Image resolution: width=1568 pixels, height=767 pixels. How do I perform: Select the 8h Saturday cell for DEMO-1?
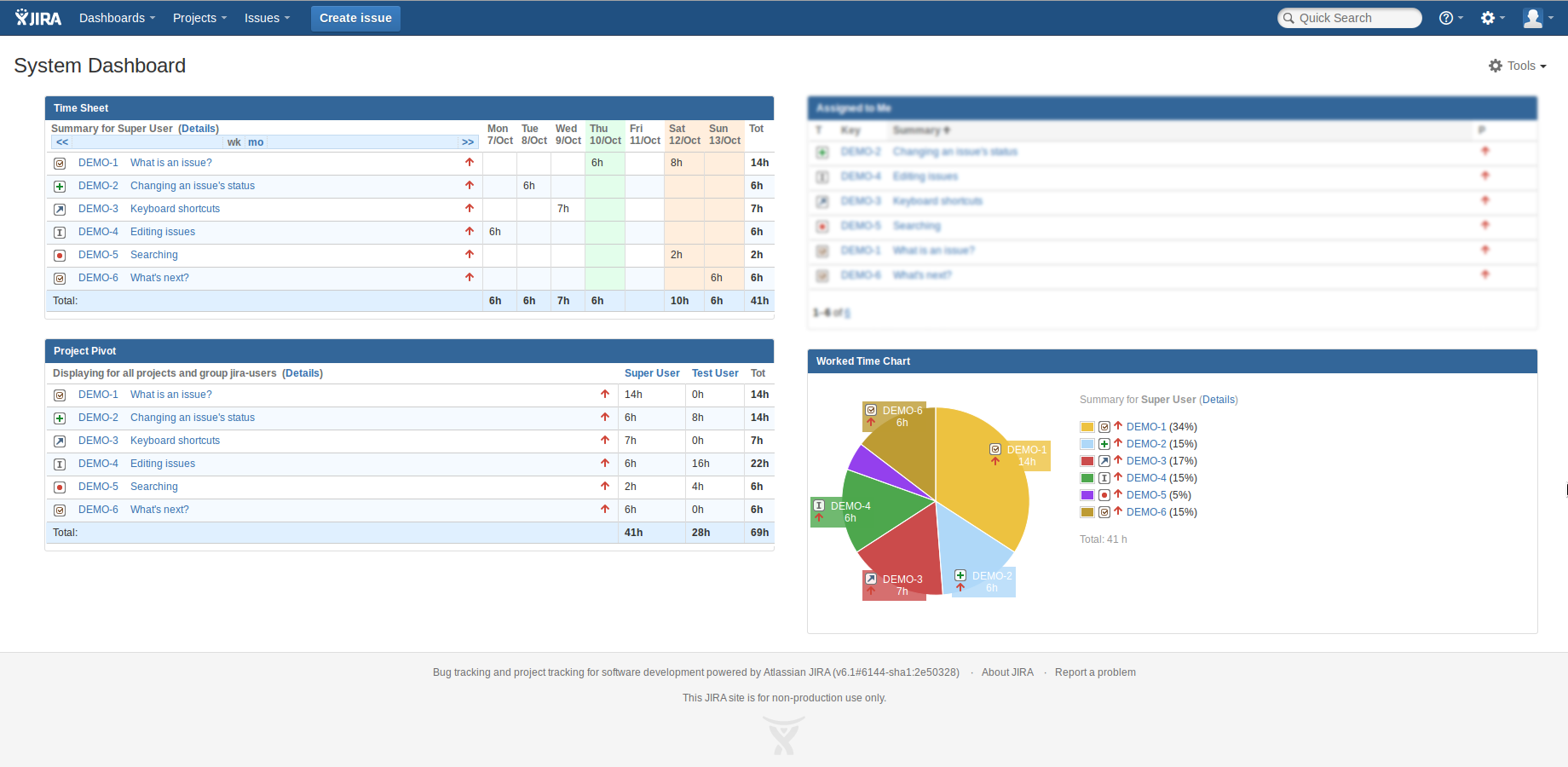point(684,163)
